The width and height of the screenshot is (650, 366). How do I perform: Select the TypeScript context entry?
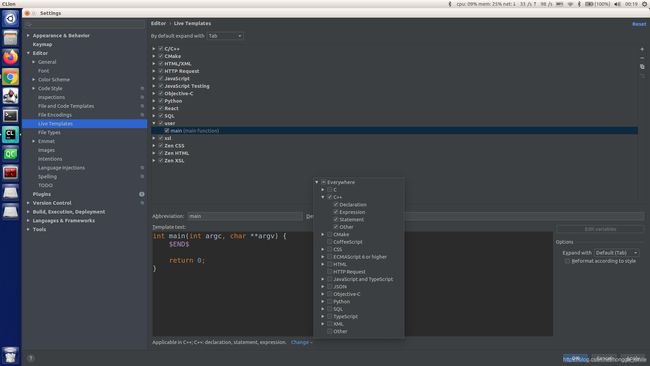345,316
